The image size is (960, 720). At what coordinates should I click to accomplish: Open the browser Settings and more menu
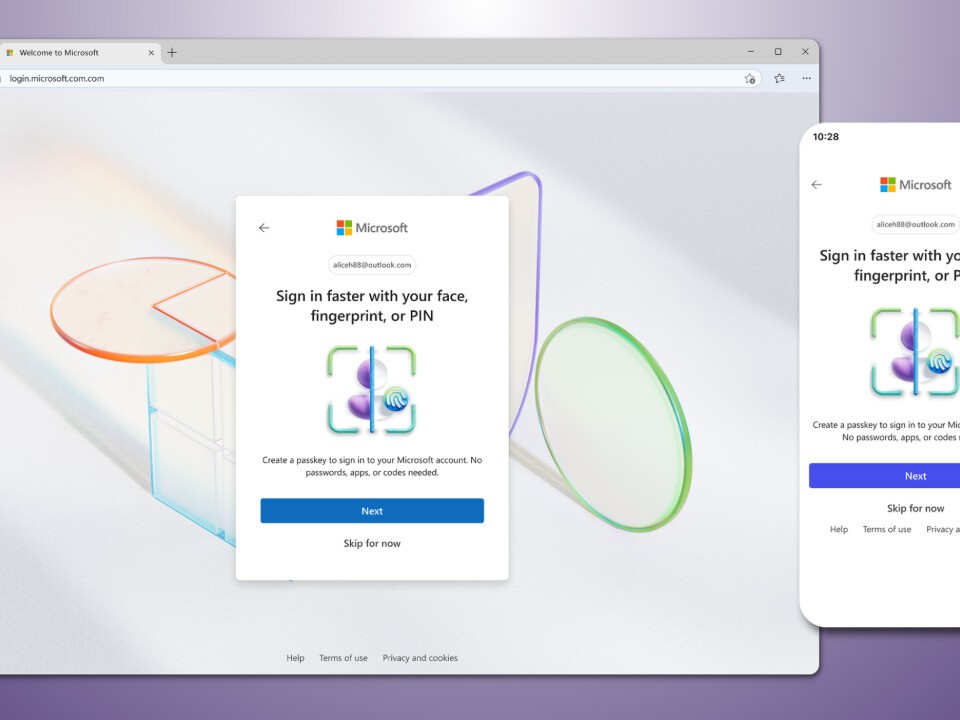(806, 78)
